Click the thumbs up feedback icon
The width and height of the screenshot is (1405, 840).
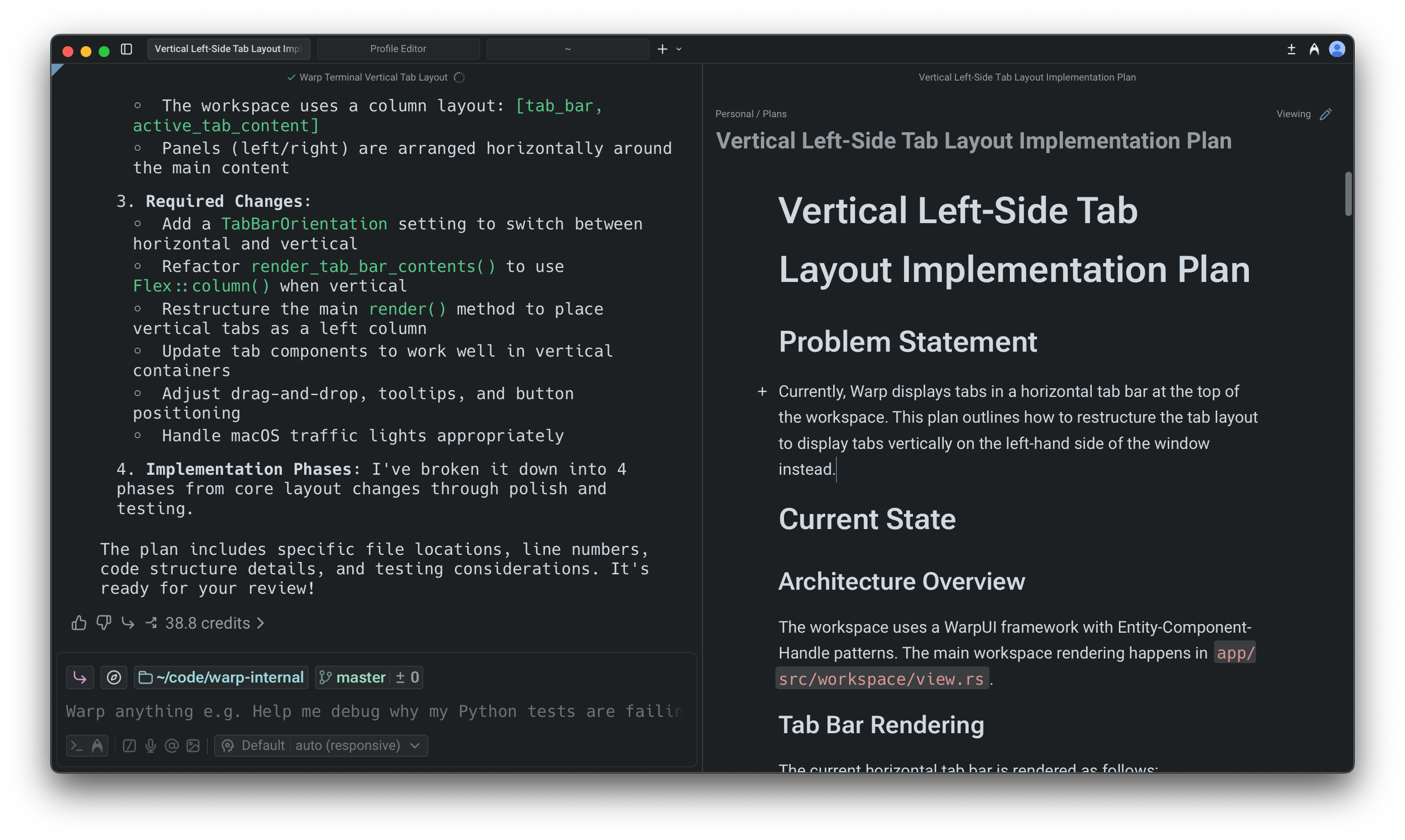pyautogui.click(x=79, y=623)
